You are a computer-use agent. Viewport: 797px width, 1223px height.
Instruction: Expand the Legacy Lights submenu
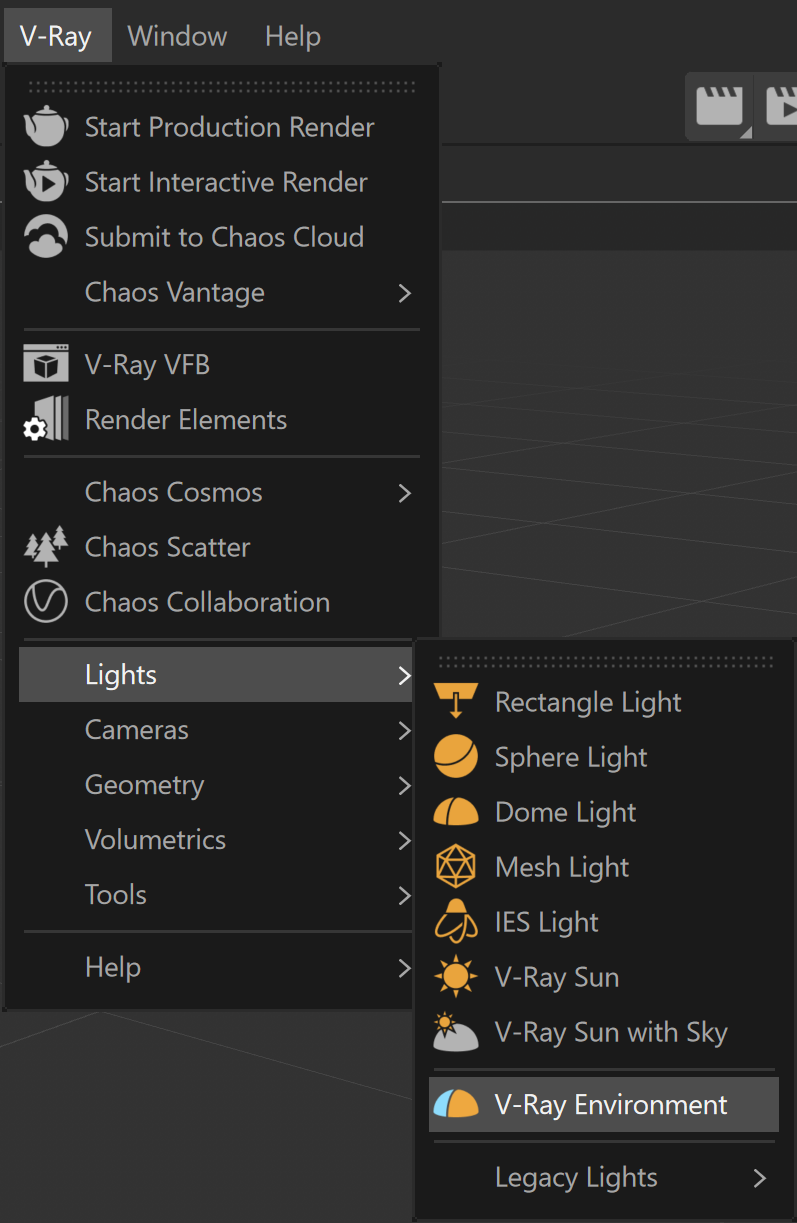[603, 1178]
